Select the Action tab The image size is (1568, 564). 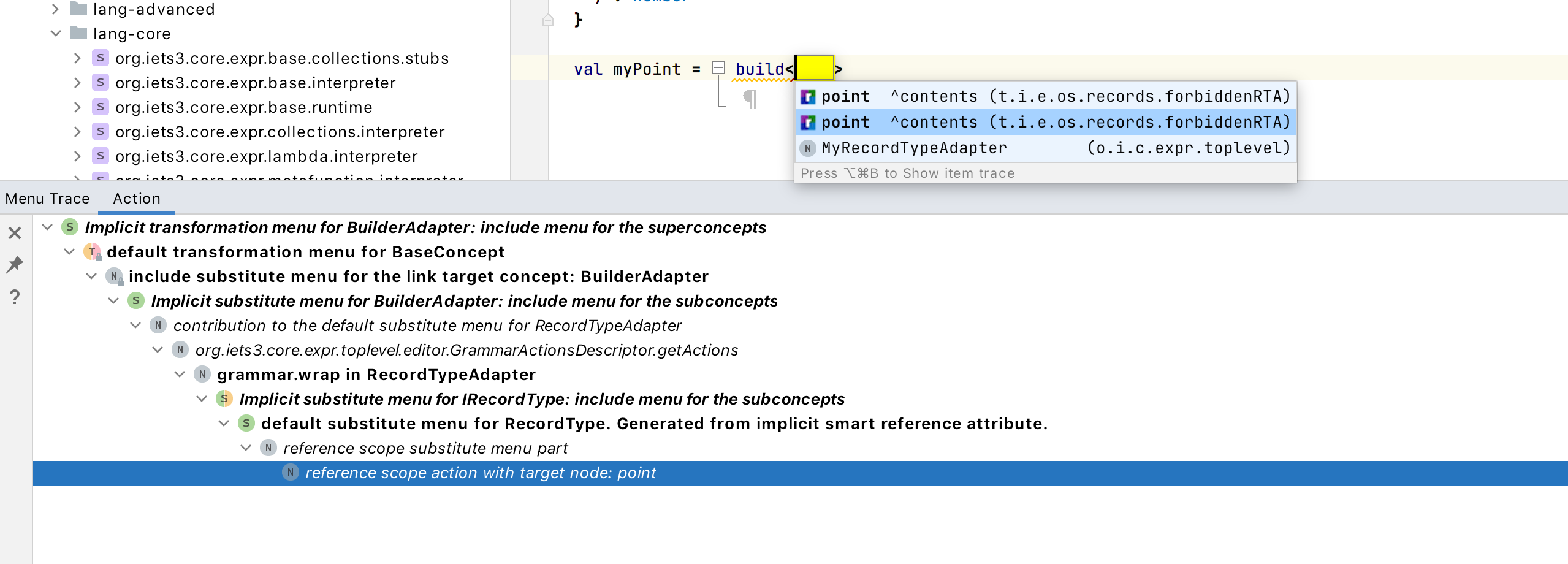tap(136, 198)
